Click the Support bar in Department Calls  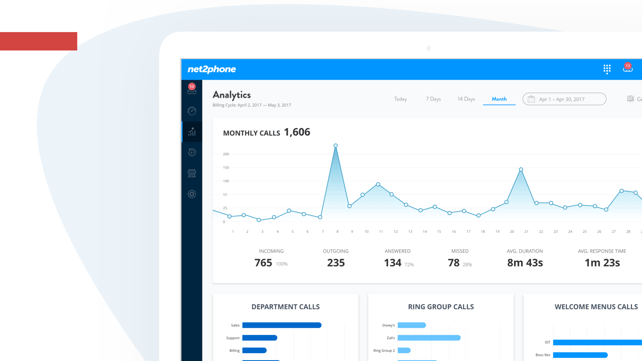260,338
